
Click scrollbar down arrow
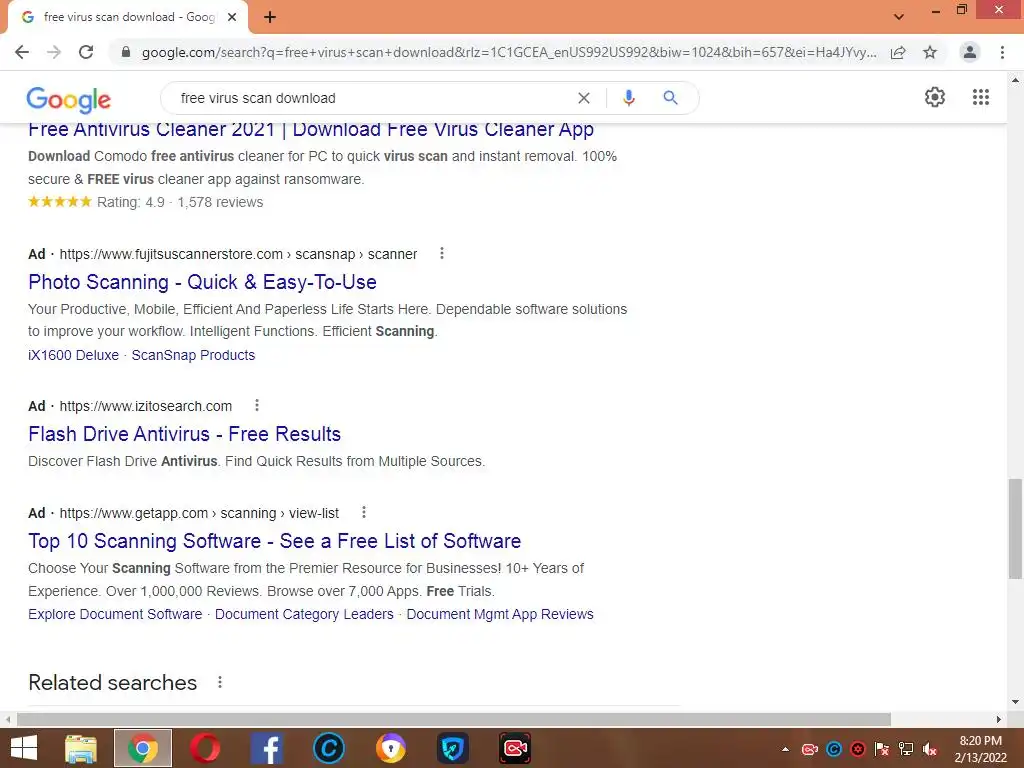pyautogui.click(x=1015, y=703)
